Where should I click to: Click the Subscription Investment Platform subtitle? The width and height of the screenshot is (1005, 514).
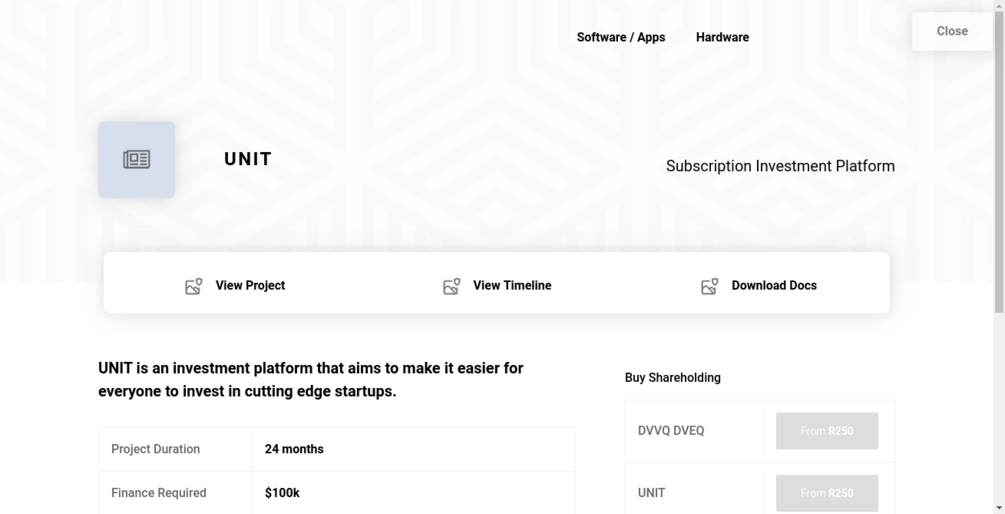pos(780,166)
